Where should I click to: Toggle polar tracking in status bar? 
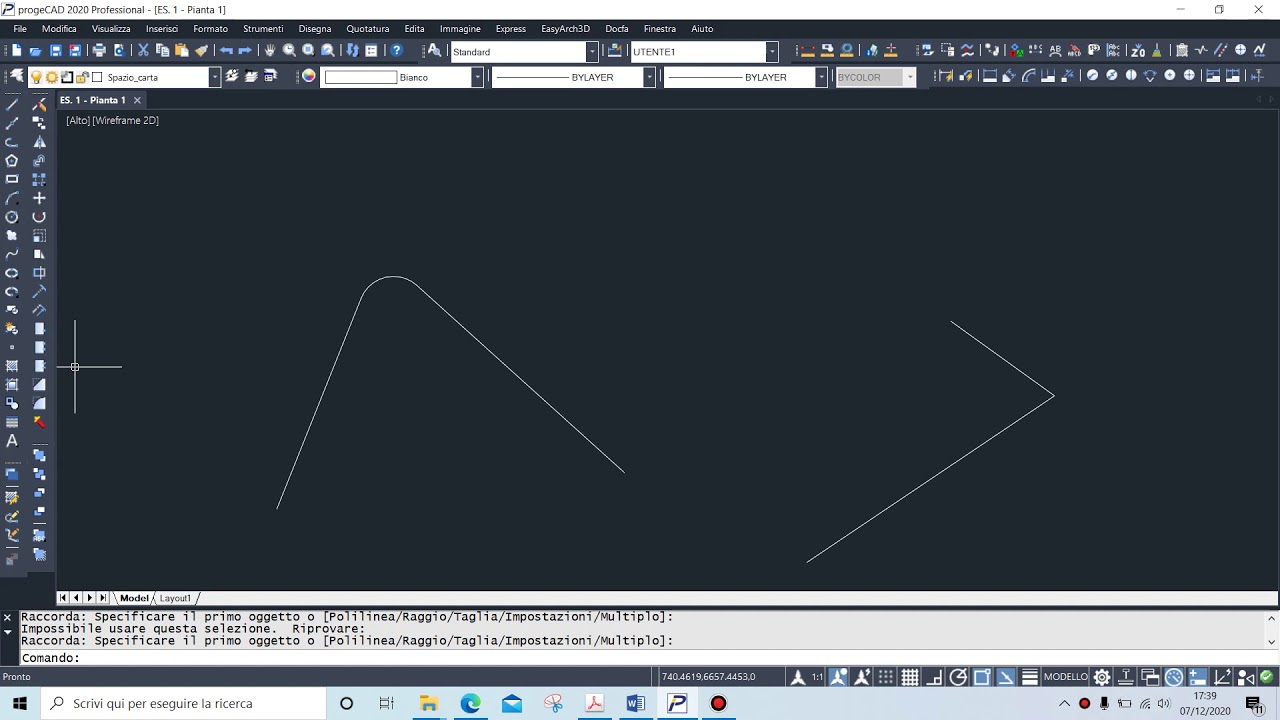coord(958,677)
